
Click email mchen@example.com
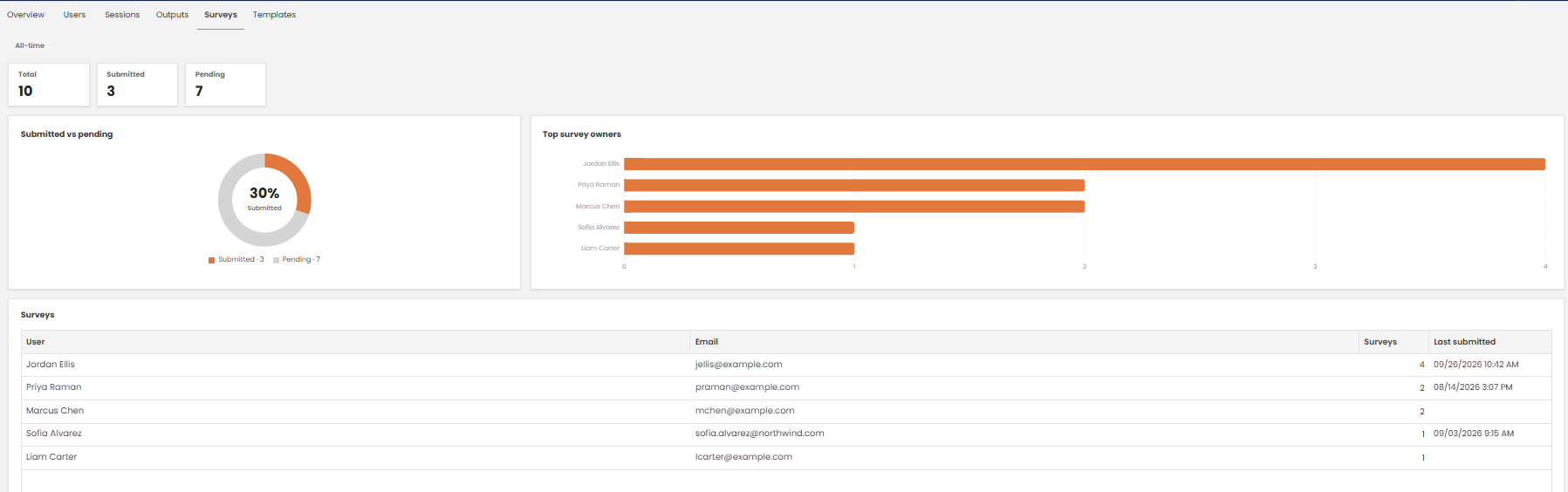[745, 411]
